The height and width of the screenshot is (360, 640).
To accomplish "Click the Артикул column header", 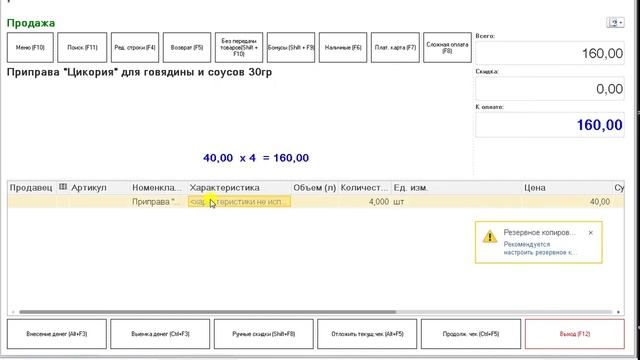I will (x=99, y=188).
